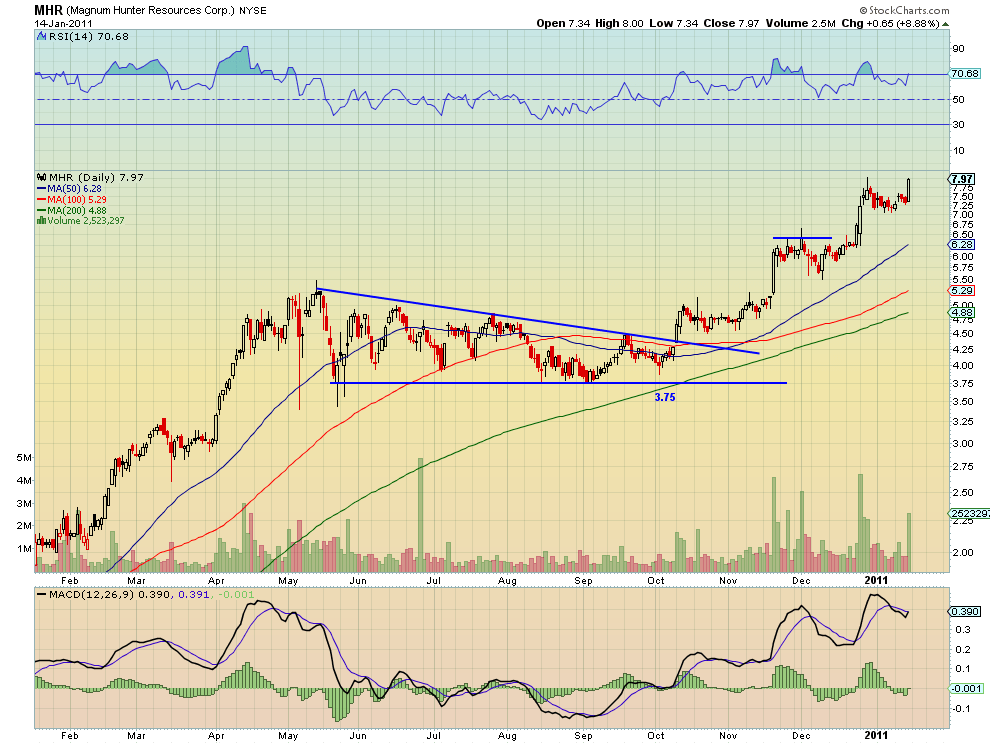Click the Low 7.34 header value
The image size is (990, 744).
click(674, 23)
